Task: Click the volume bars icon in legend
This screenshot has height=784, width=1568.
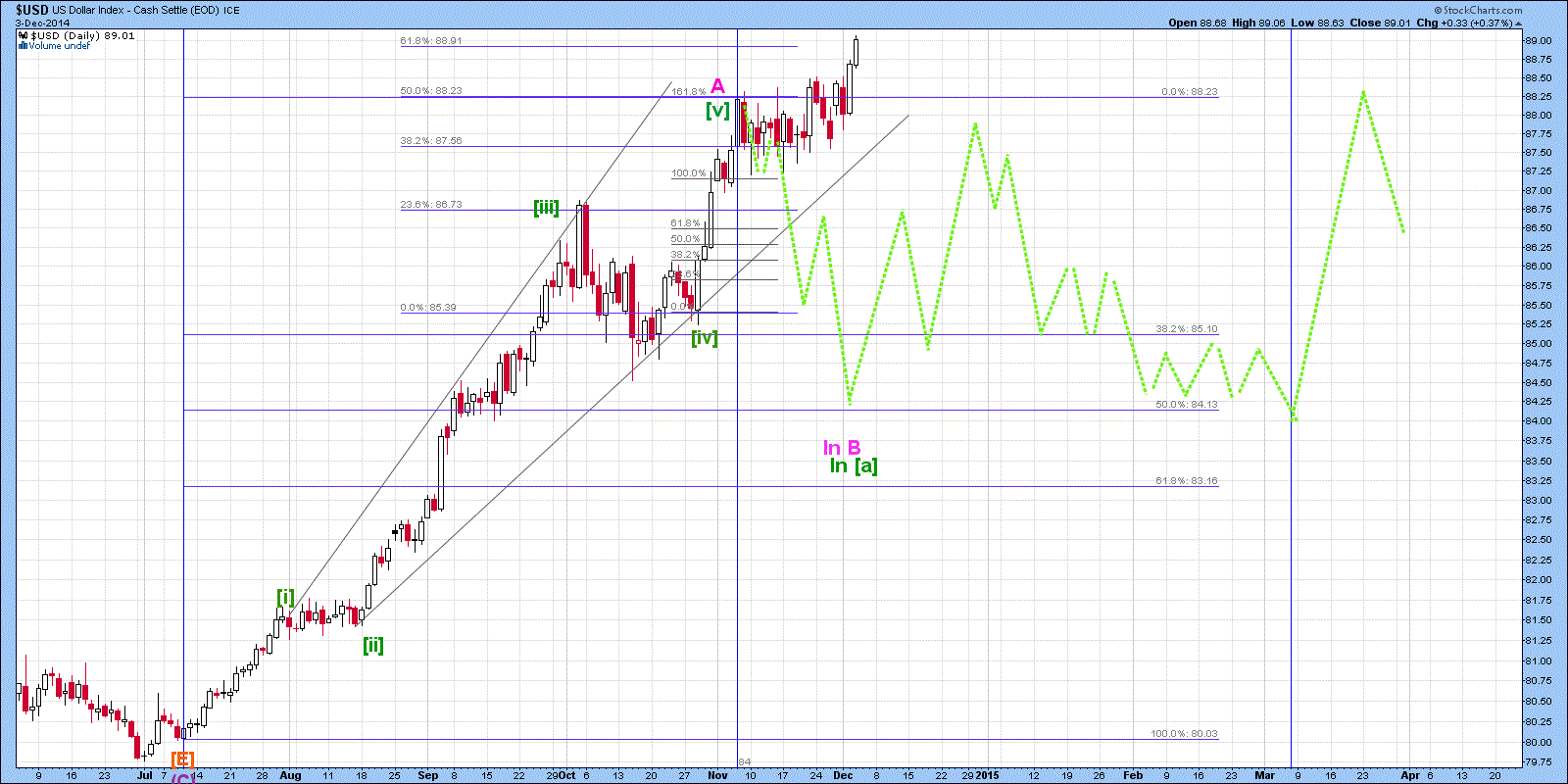Action: coord(23,45)
